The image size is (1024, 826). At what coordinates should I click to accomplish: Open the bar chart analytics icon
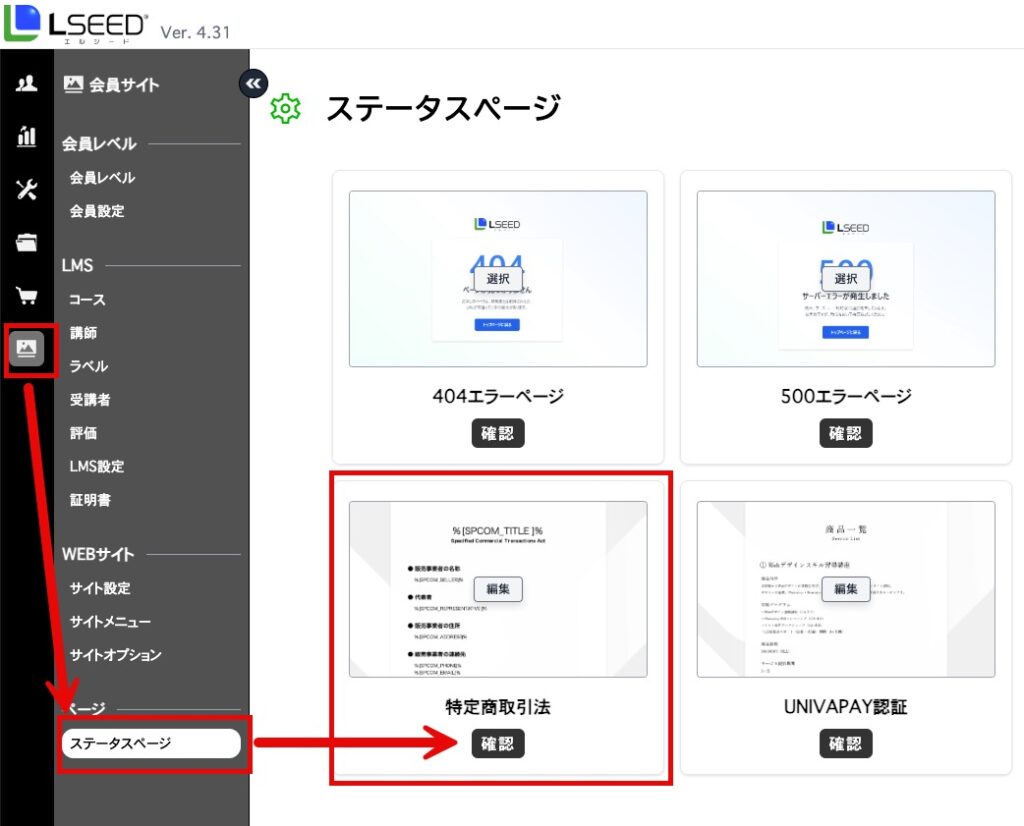click(26, 137)
